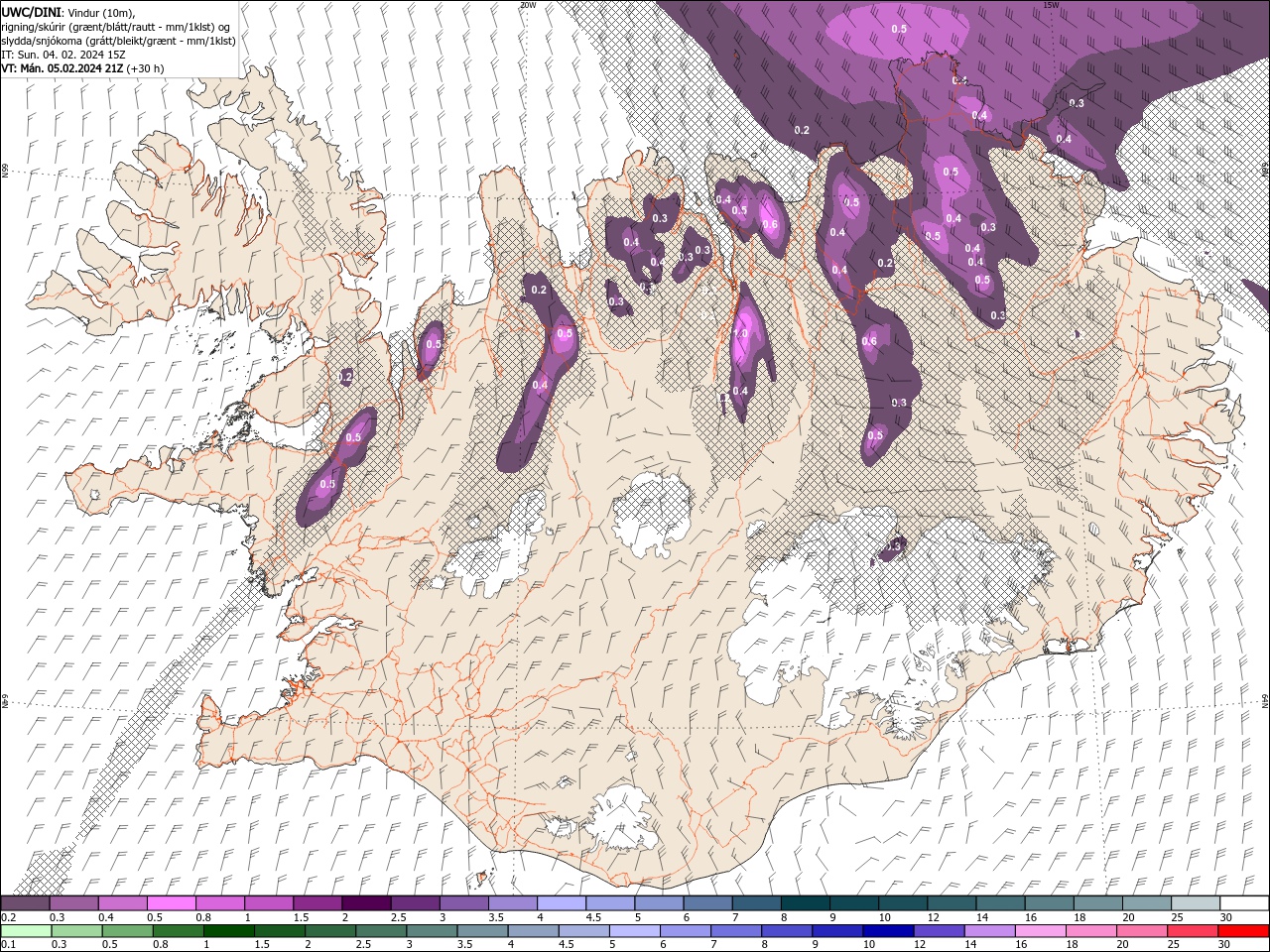1270x952 pixels.
Task: Click the '4.5' label in the upper legend row
Action: click(x=593, y=917)
